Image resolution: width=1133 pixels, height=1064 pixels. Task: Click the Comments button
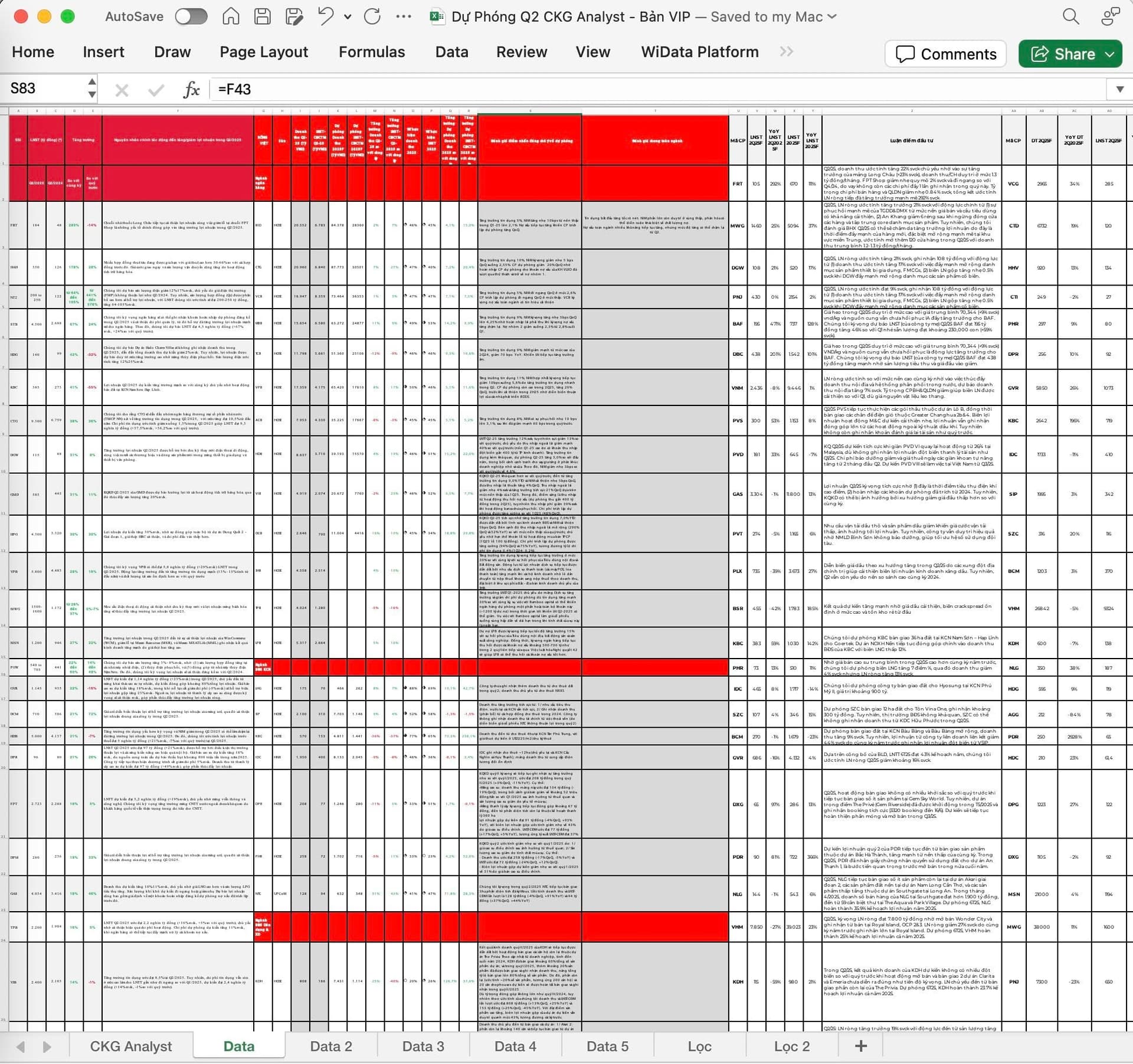coord(945,54)
